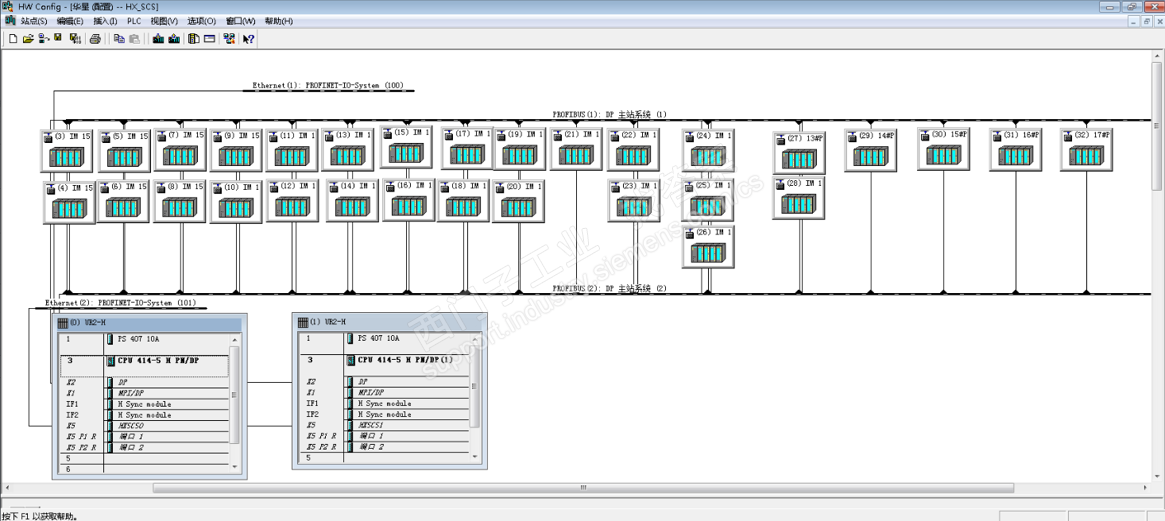Select the (21) IM 1 station icon

pos(576,149)
